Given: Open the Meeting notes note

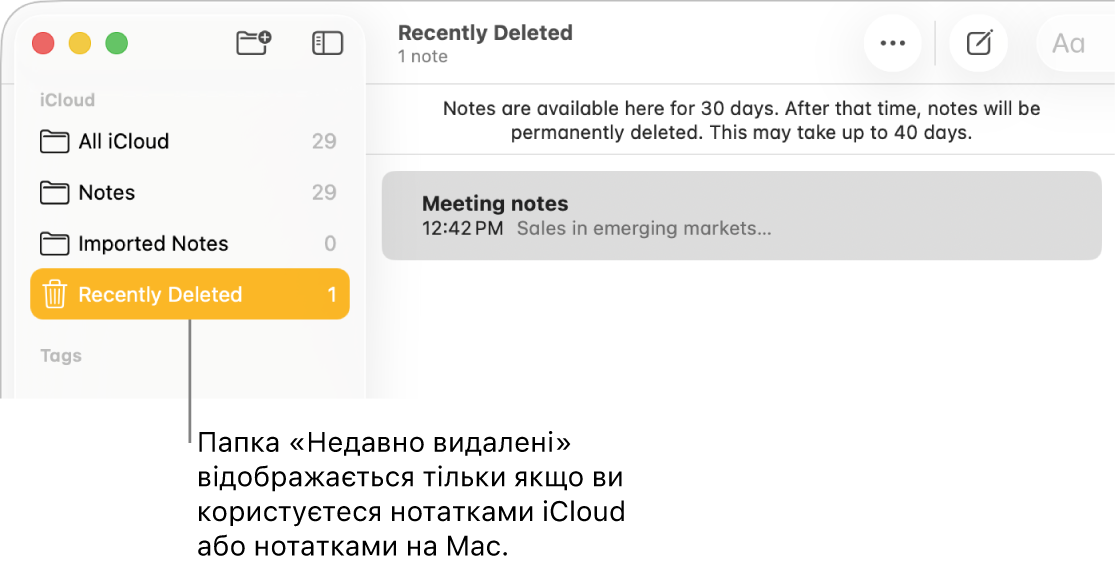Looking at the screenshot, I should (x=742, y=215).
